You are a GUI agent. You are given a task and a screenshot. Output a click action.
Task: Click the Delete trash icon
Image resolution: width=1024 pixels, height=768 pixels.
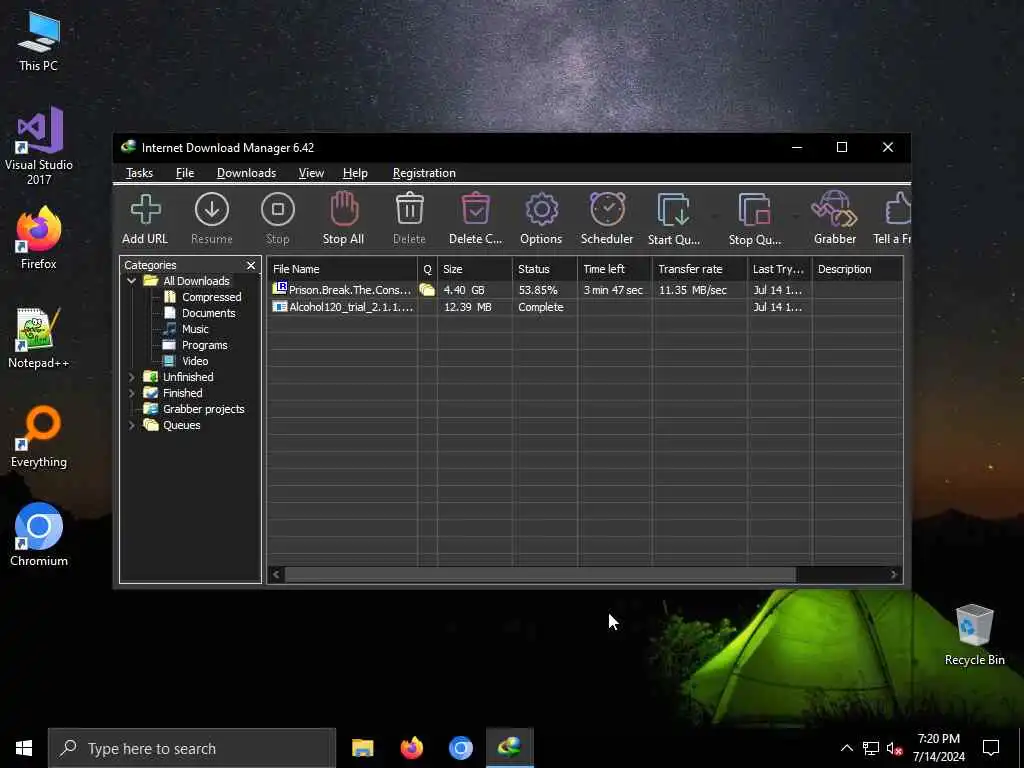coord(409,209)
